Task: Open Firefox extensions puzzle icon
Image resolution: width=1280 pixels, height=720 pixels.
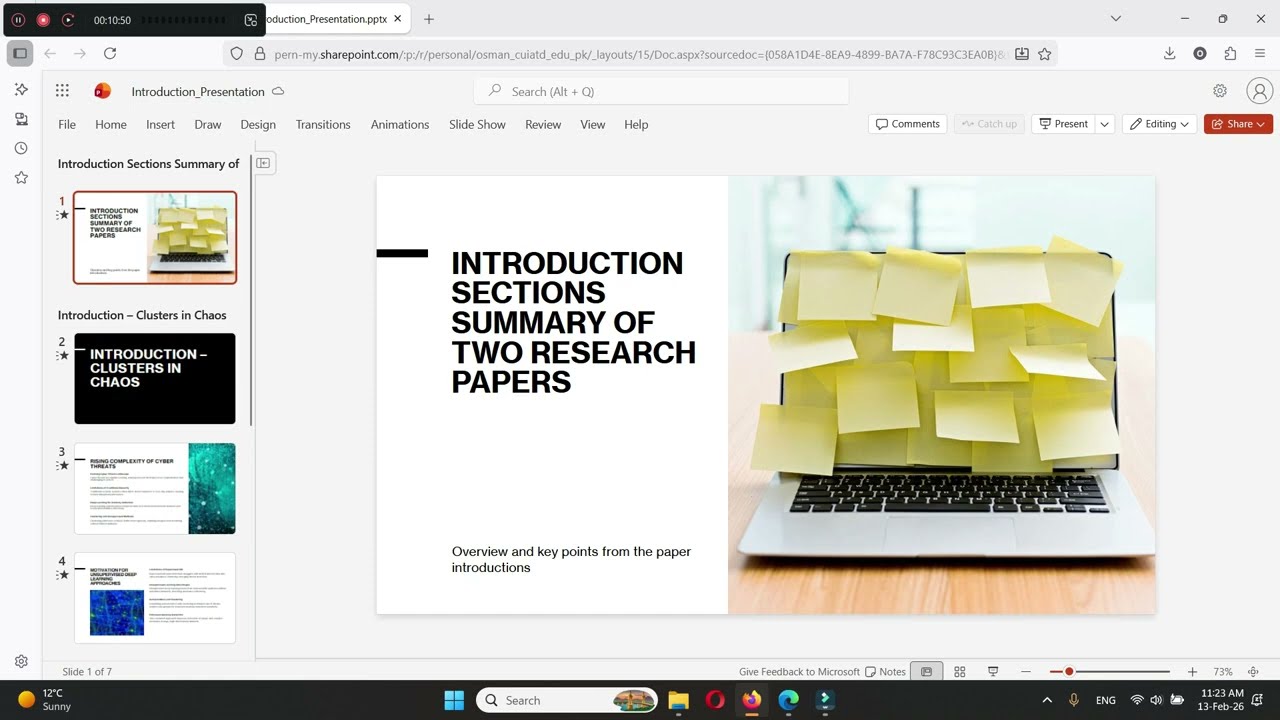Action: pos(1230,54)
